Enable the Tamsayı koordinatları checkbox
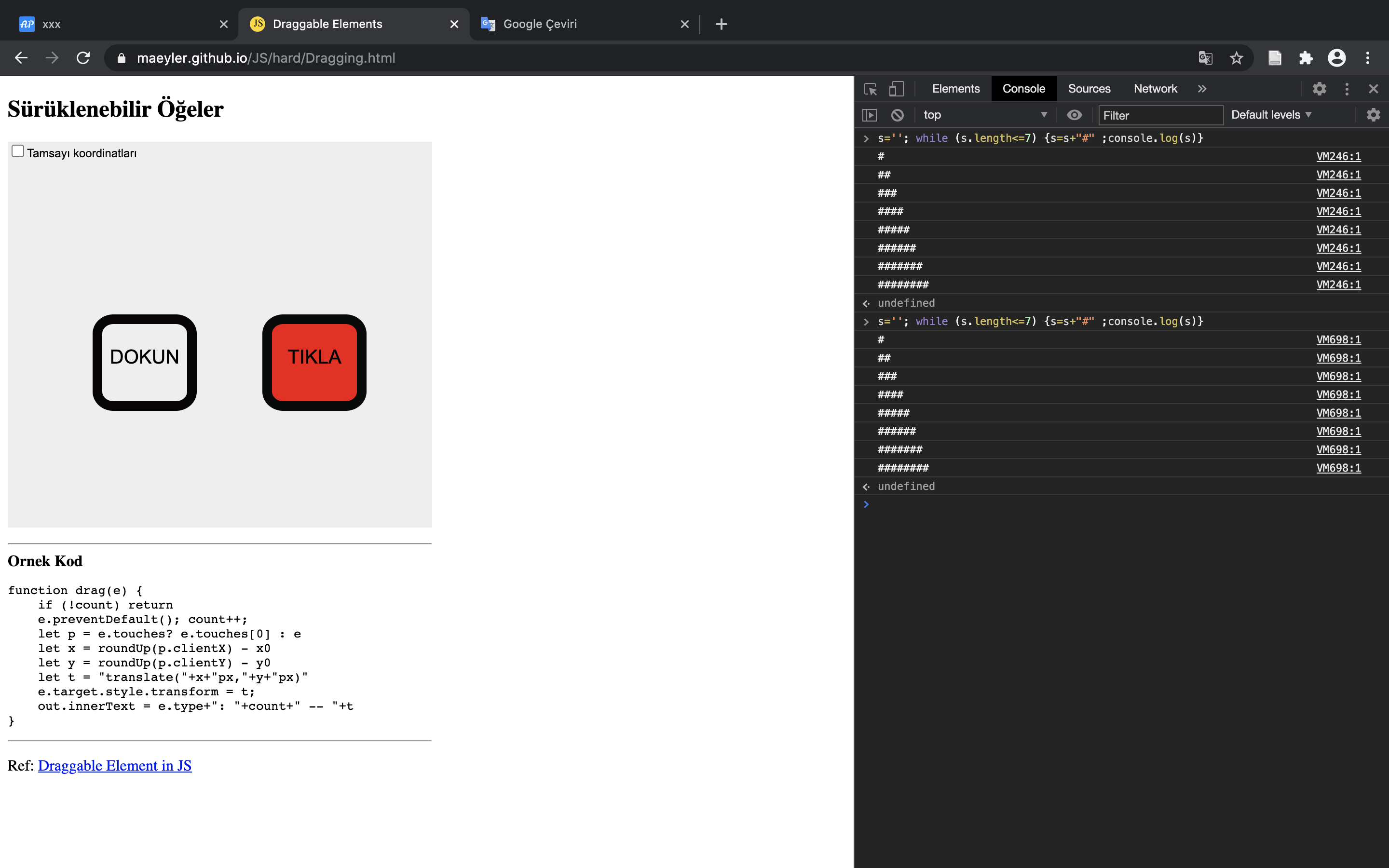The image size is (1389, 868). (18, 151)
